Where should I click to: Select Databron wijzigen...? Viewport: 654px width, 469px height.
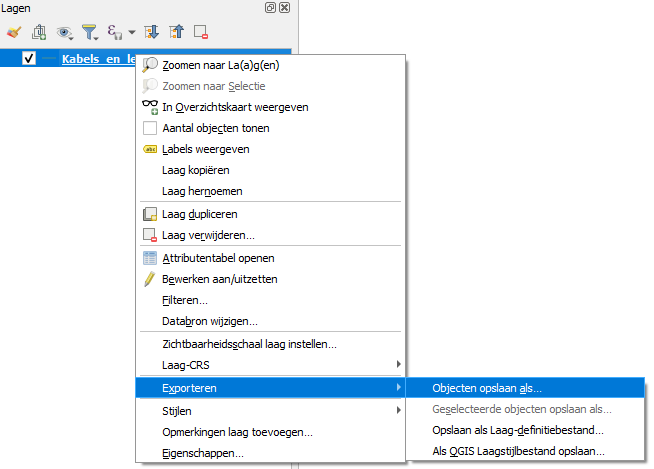270,321
